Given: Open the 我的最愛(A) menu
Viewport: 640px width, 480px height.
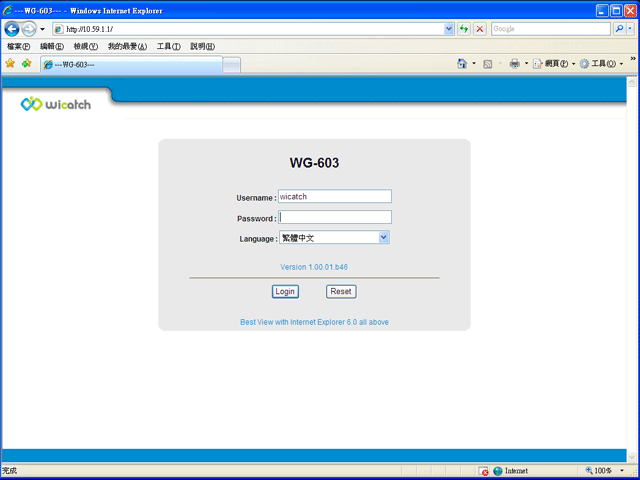Looking at the screenshot, I should [x=127, y=47].
